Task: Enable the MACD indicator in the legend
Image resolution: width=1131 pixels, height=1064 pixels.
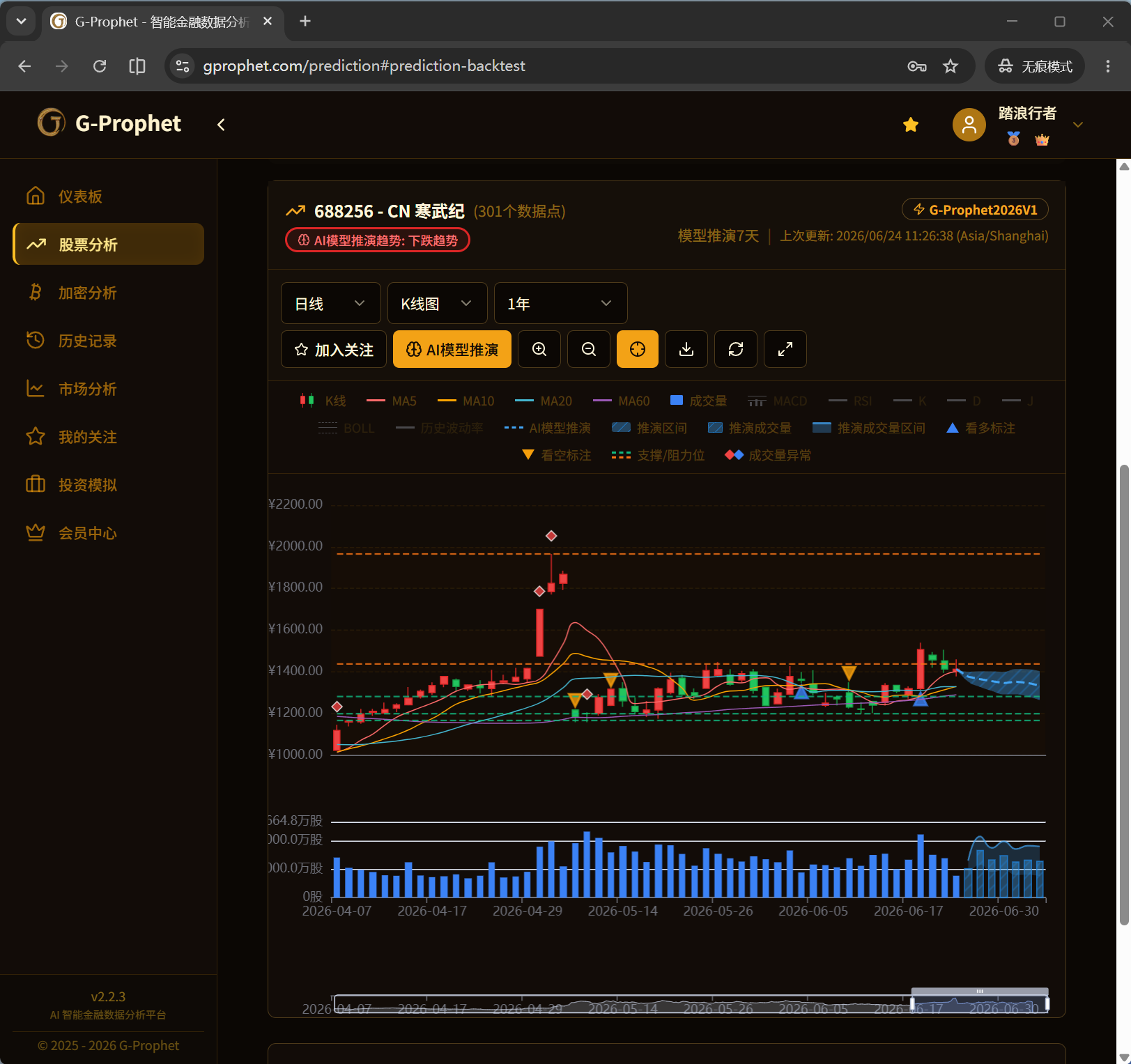Action: (777, 401)
